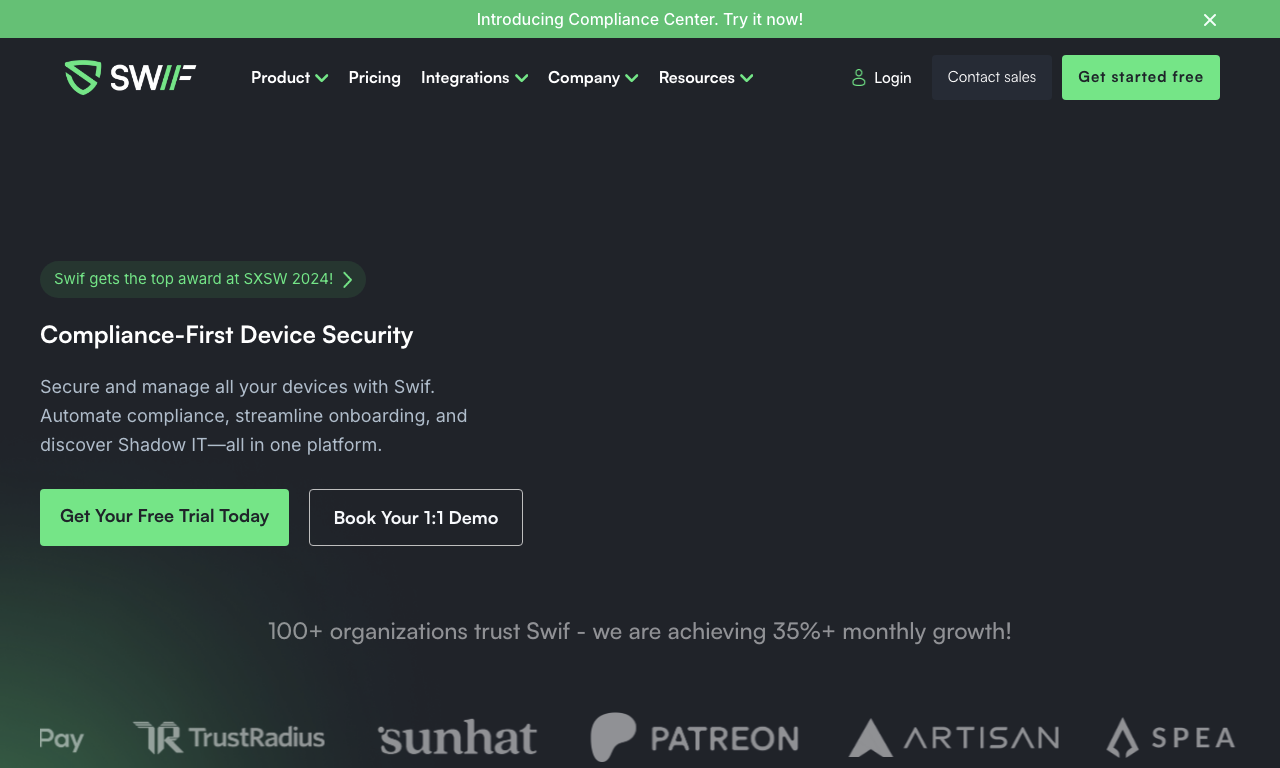1280x768 pixels.
Task: Expand the Integrations dropdown chevron
Action: coord(521,78)
